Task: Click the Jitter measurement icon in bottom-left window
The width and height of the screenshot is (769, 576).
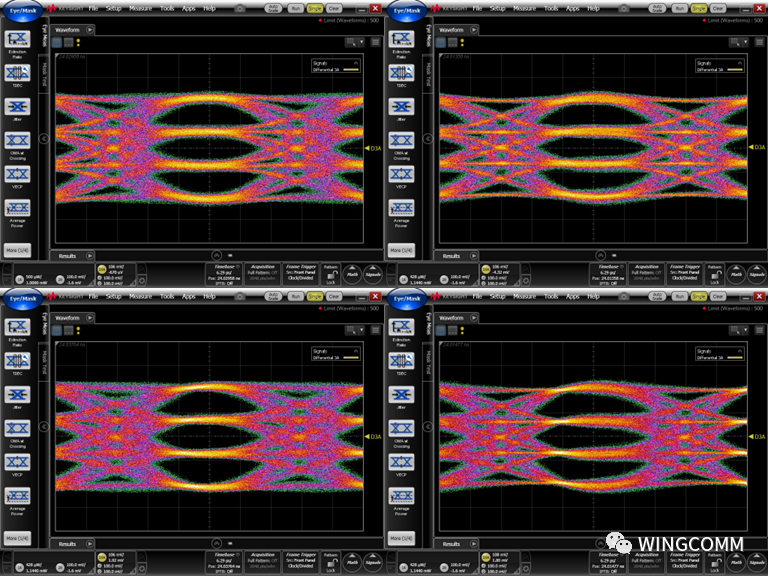Action: [x=17, y=399]
